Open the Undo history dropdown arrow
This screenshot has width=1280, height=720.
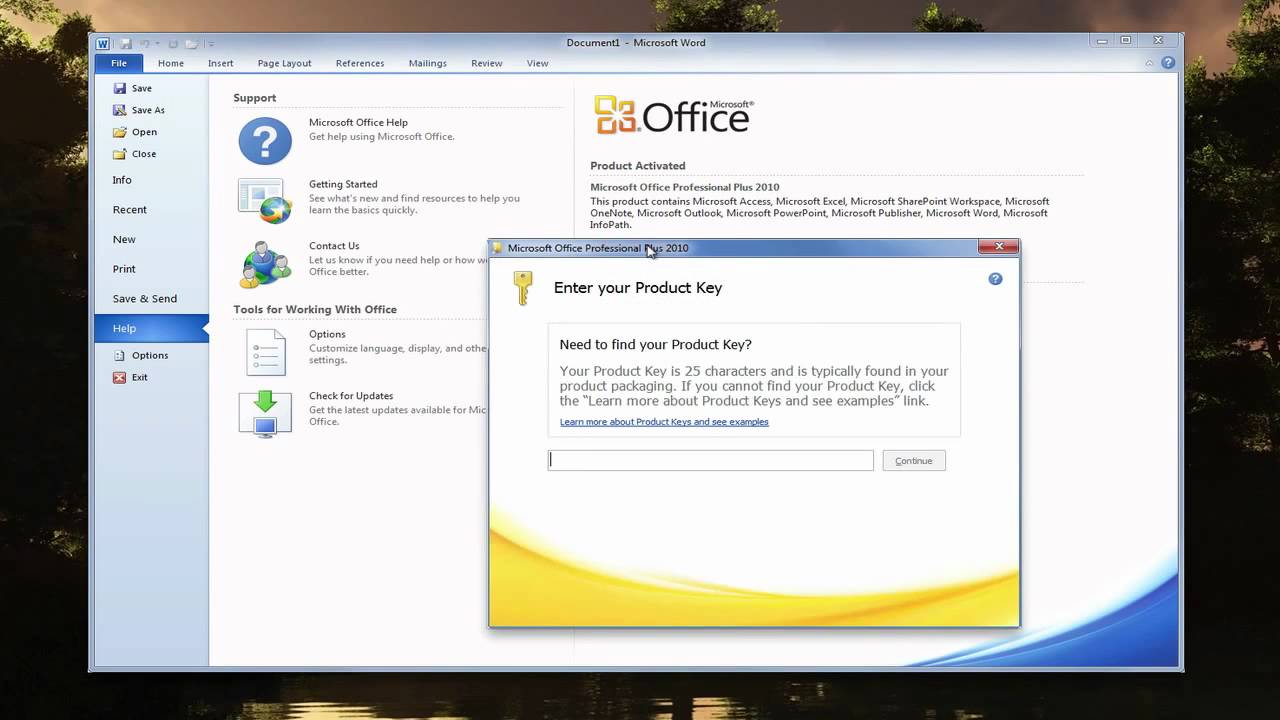tap(158, 44)
